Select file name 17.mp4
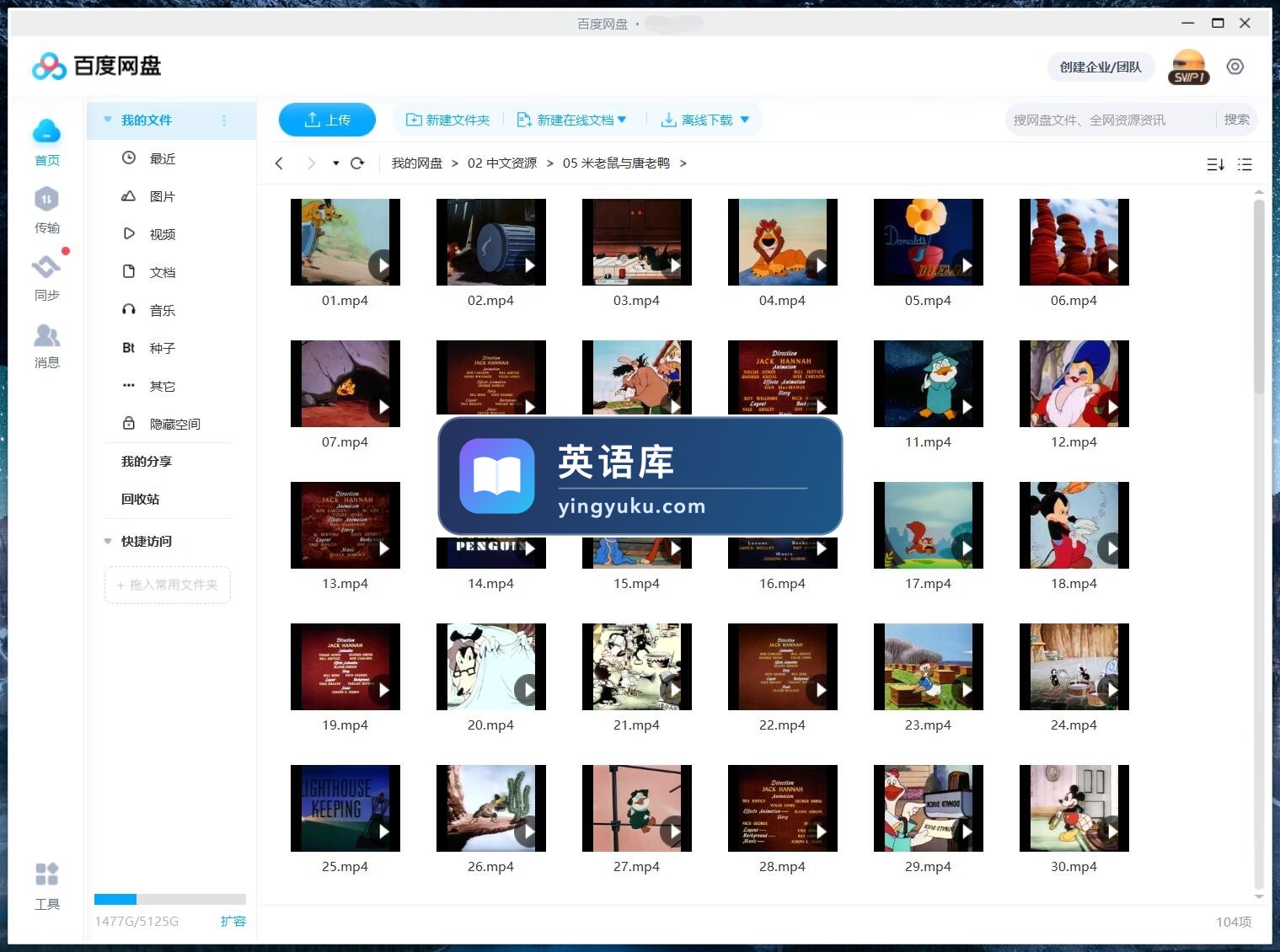The image size is (1280, 952). click(929, 583)
